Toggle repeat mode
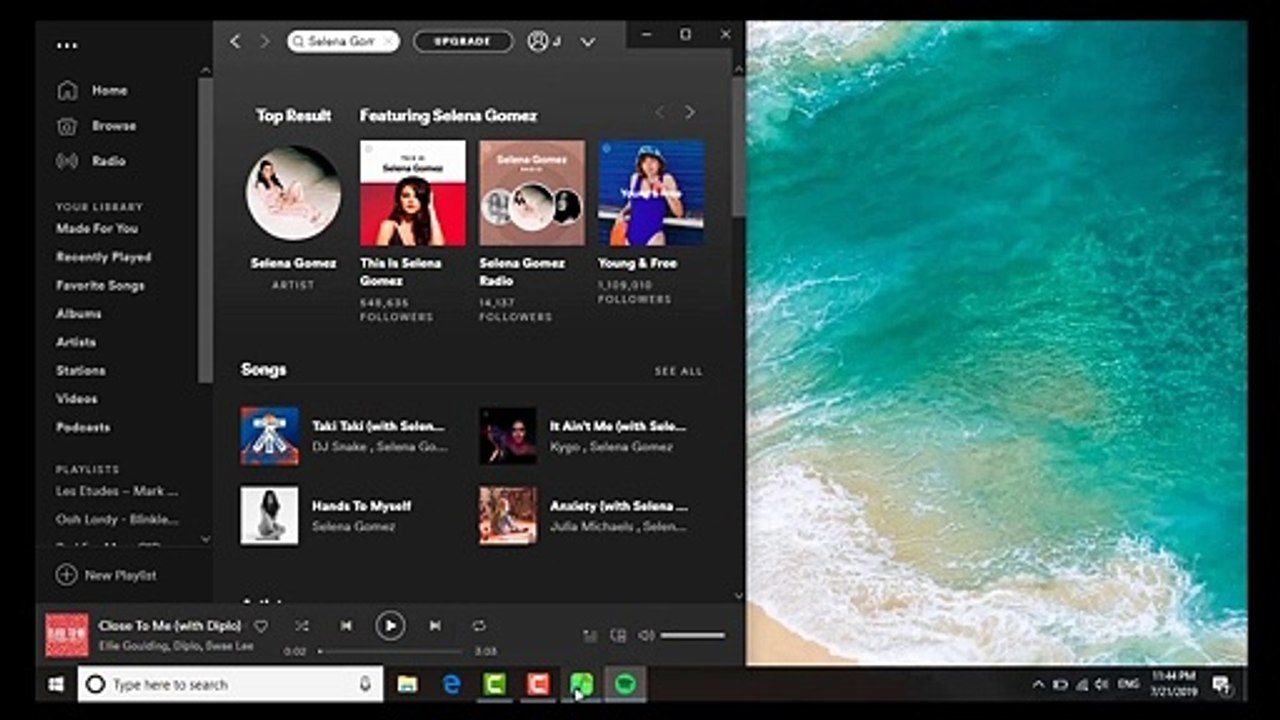Viewport: 1280px width, 720px height. [479, 626]
